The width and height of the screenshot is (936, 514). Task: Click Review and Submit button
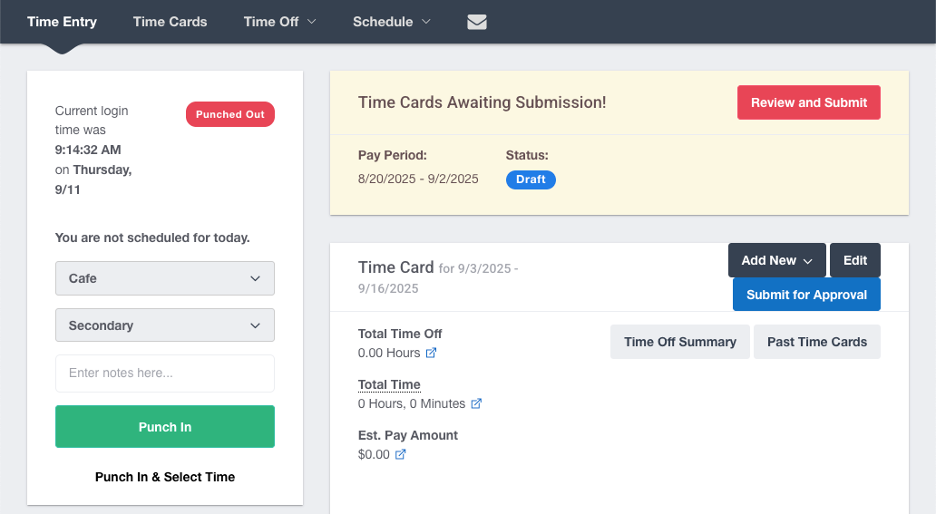809,102
